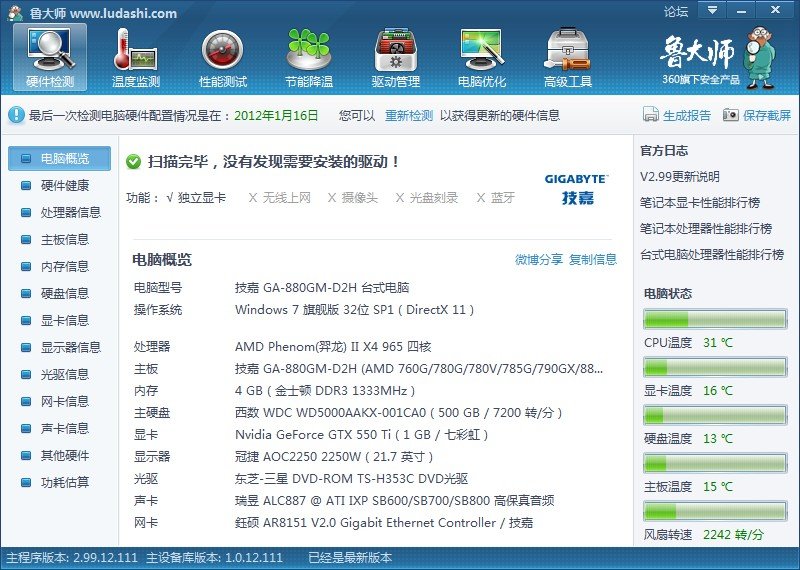The image size is (800, 570).
Task: Click the Windows 7 旗舰版 operating system text
Action: [355, 310]
